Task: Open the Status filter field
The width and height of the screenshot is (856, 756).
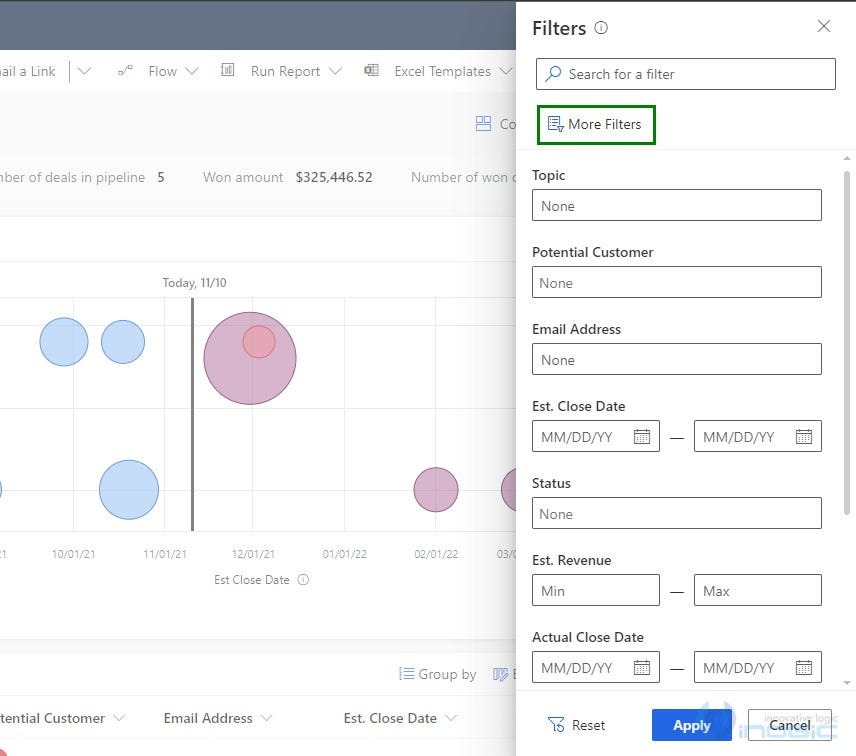Action: pyautogui.click(x=676, y=513)
